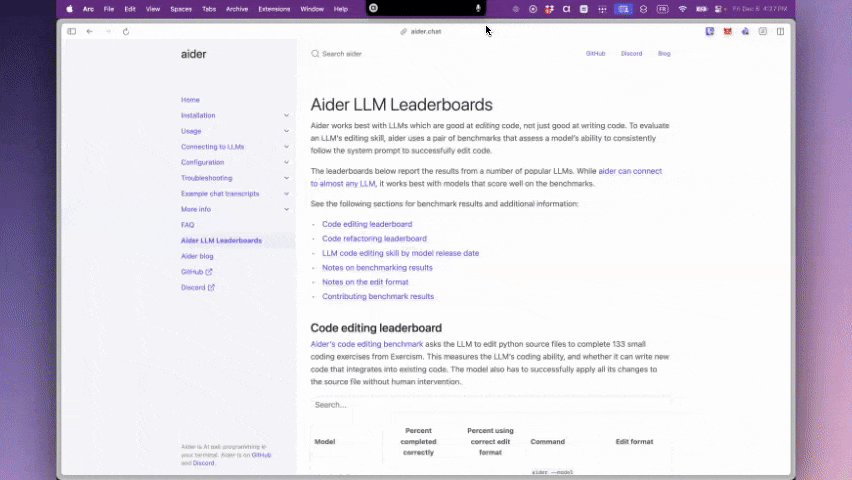852x480 pixels.
Task: Expand the More info section chevron
Action: [286, 209]
